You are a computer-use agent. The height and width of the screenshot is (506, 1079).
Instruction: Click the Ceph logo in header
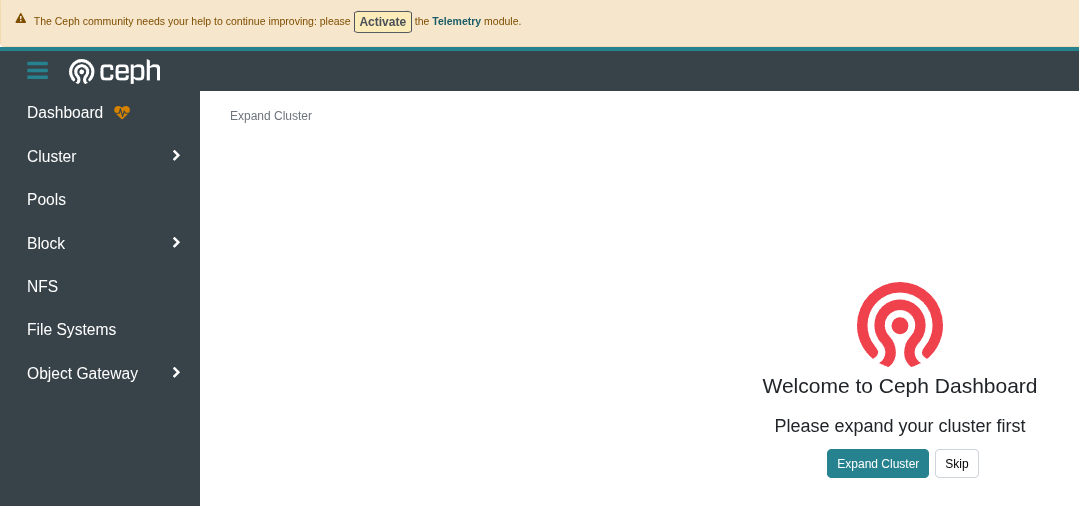114,71
